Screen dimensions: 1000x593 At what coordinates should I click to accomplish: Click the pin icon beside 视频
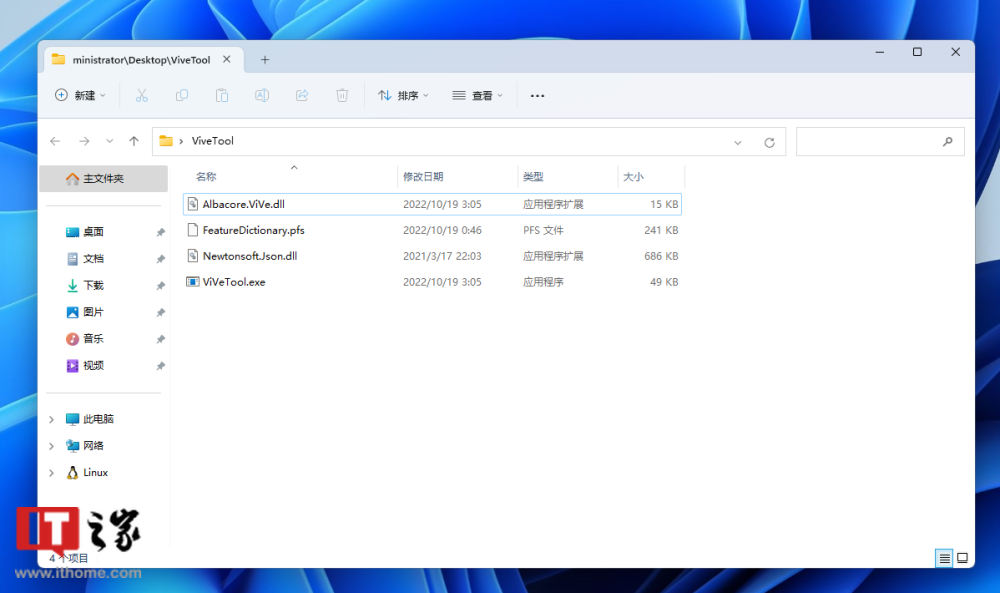[x=161, y=366]
